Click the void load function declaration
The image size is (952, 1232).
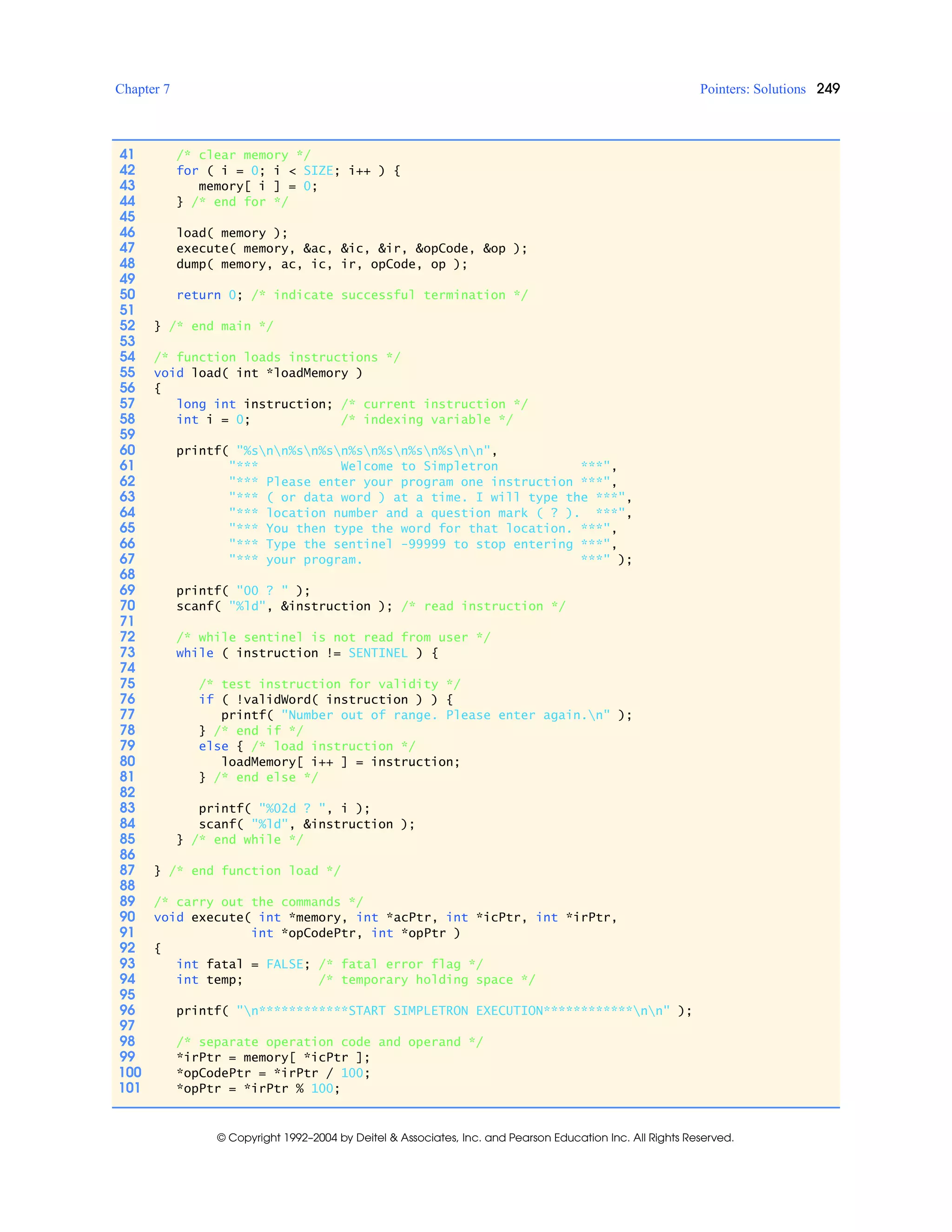click(x=258, y=373)
